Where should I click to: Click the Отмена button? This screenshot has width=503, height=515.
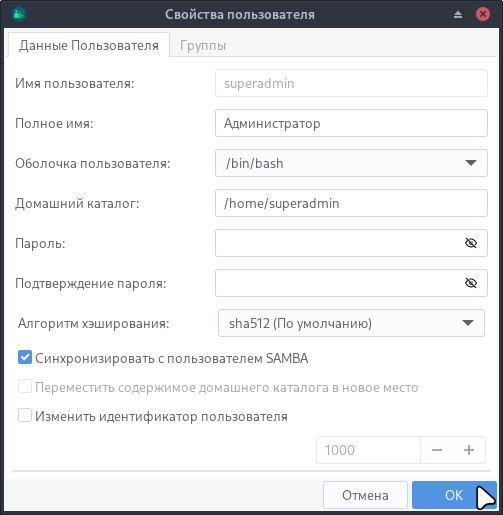[365, 495]
